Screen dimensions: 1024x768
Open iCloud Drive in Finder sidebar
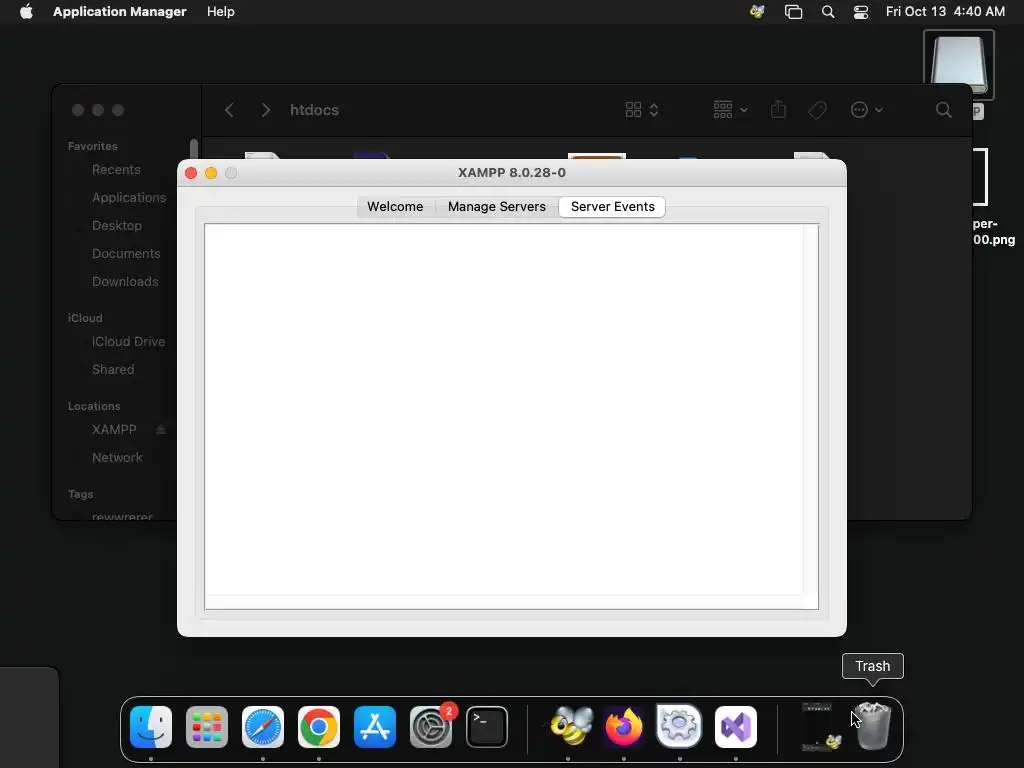pos(128,342)
